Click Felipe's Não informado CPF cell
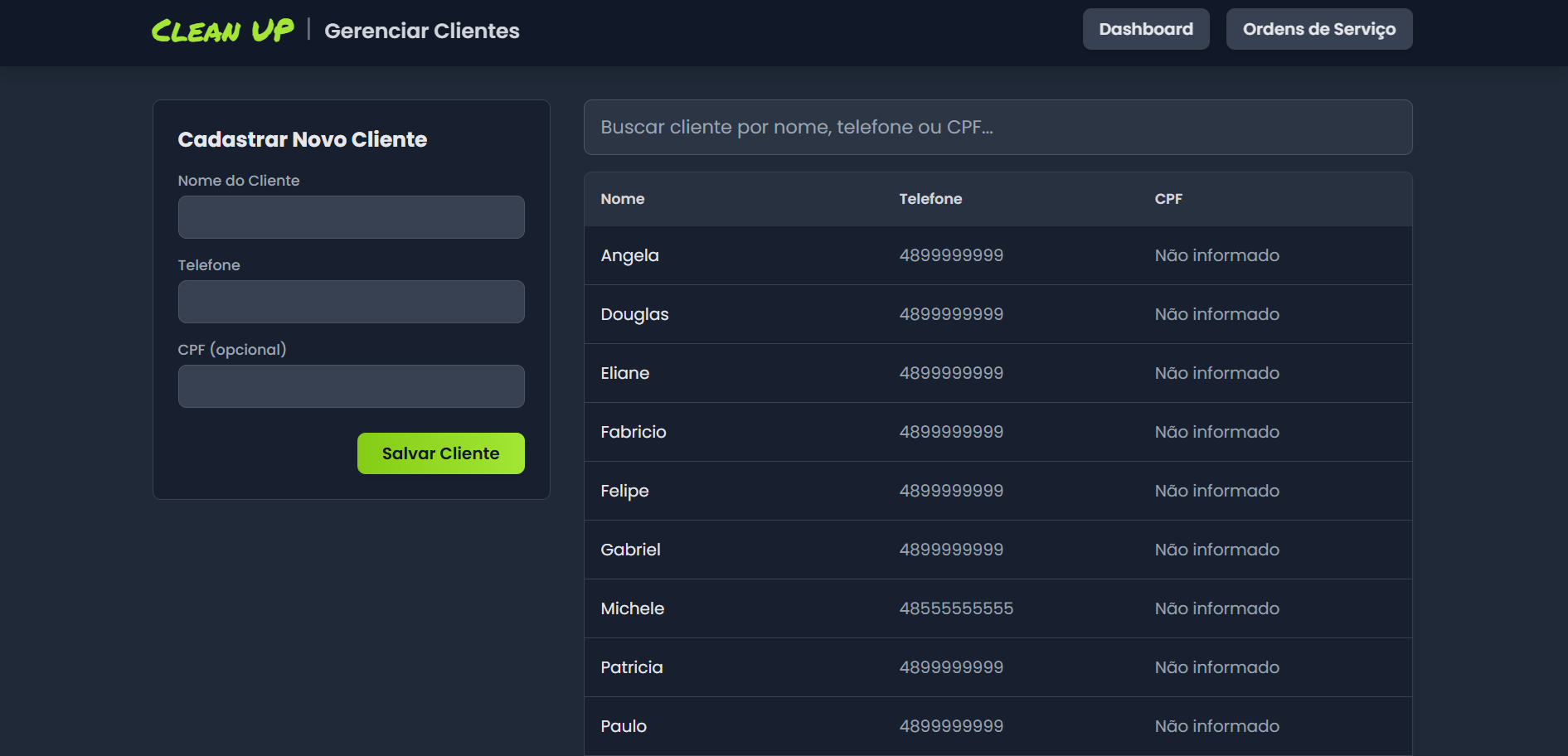The width and height of the screenshot is (1568, 756). tap(1217, 491)
